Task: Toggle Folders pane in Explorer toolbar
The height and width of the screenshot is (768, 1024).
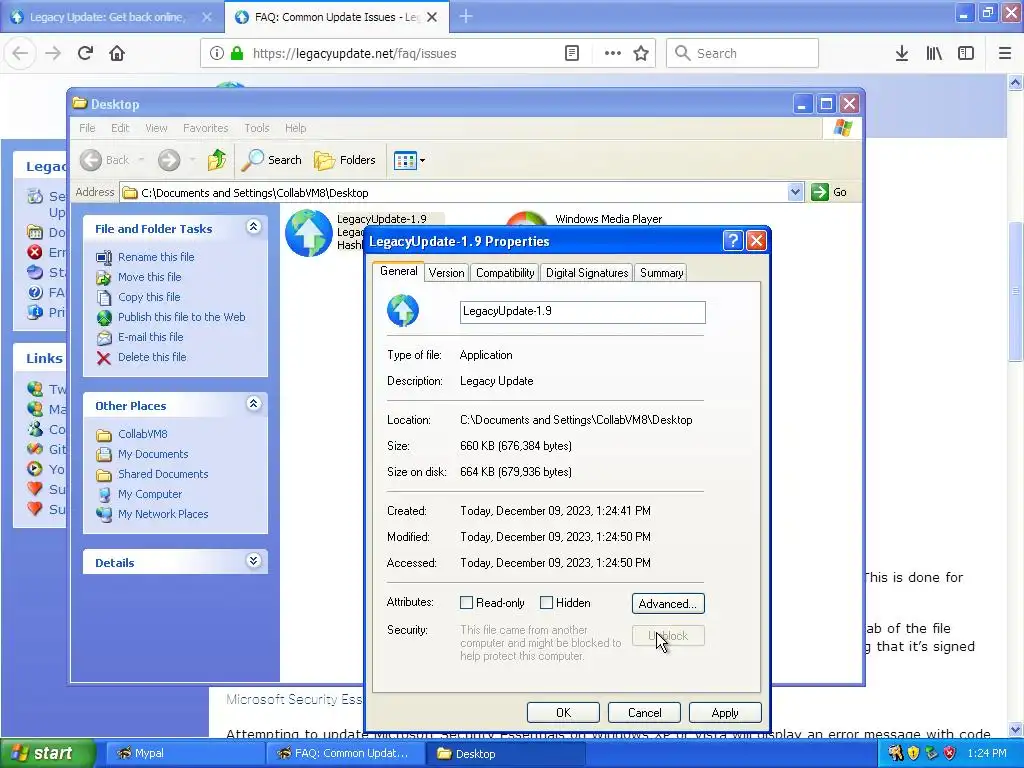Action: [345, 160]
